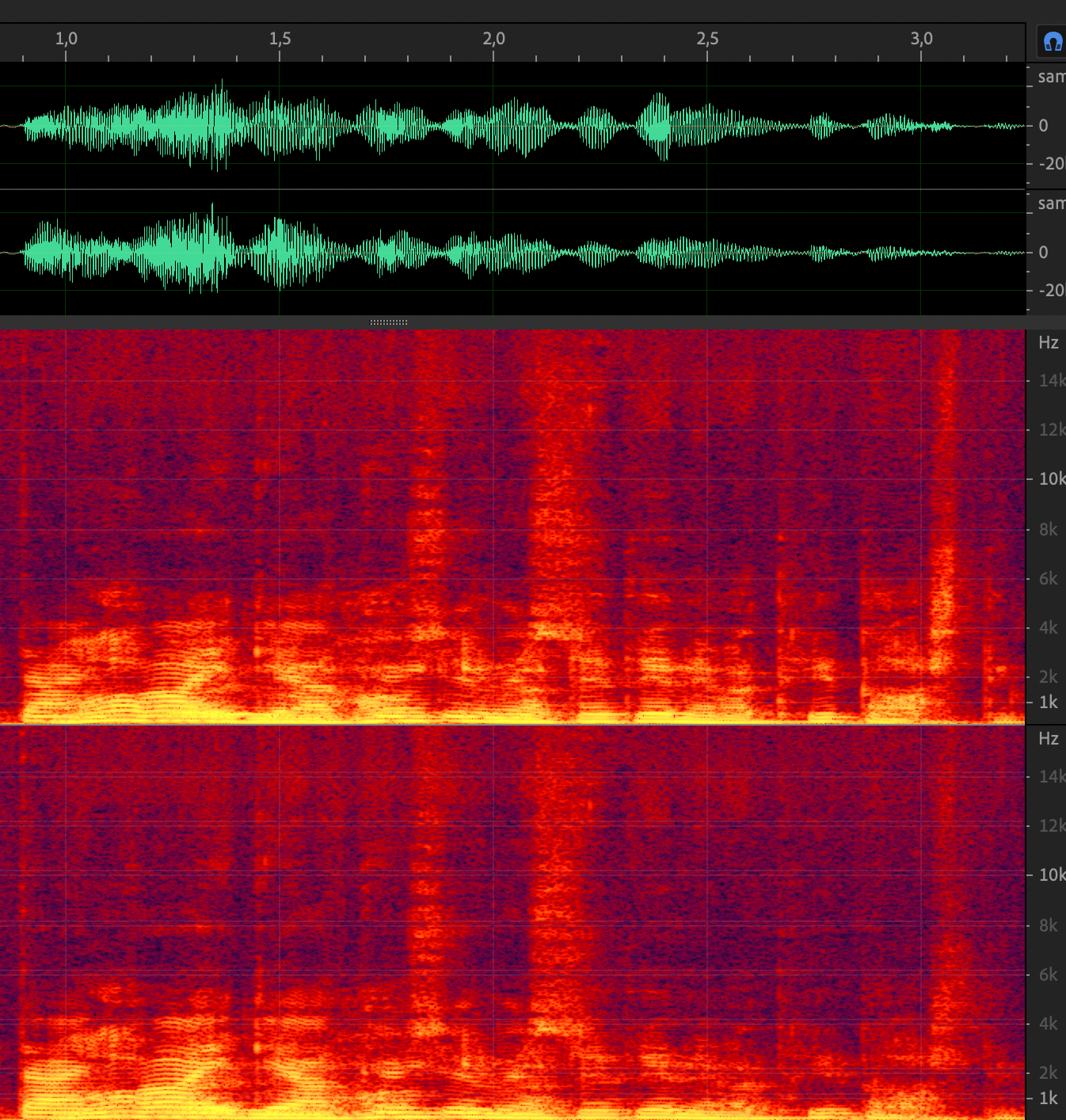
Task: Click the 1k mark on the upper frequency scale
Action: click(x=1048, y=703)
